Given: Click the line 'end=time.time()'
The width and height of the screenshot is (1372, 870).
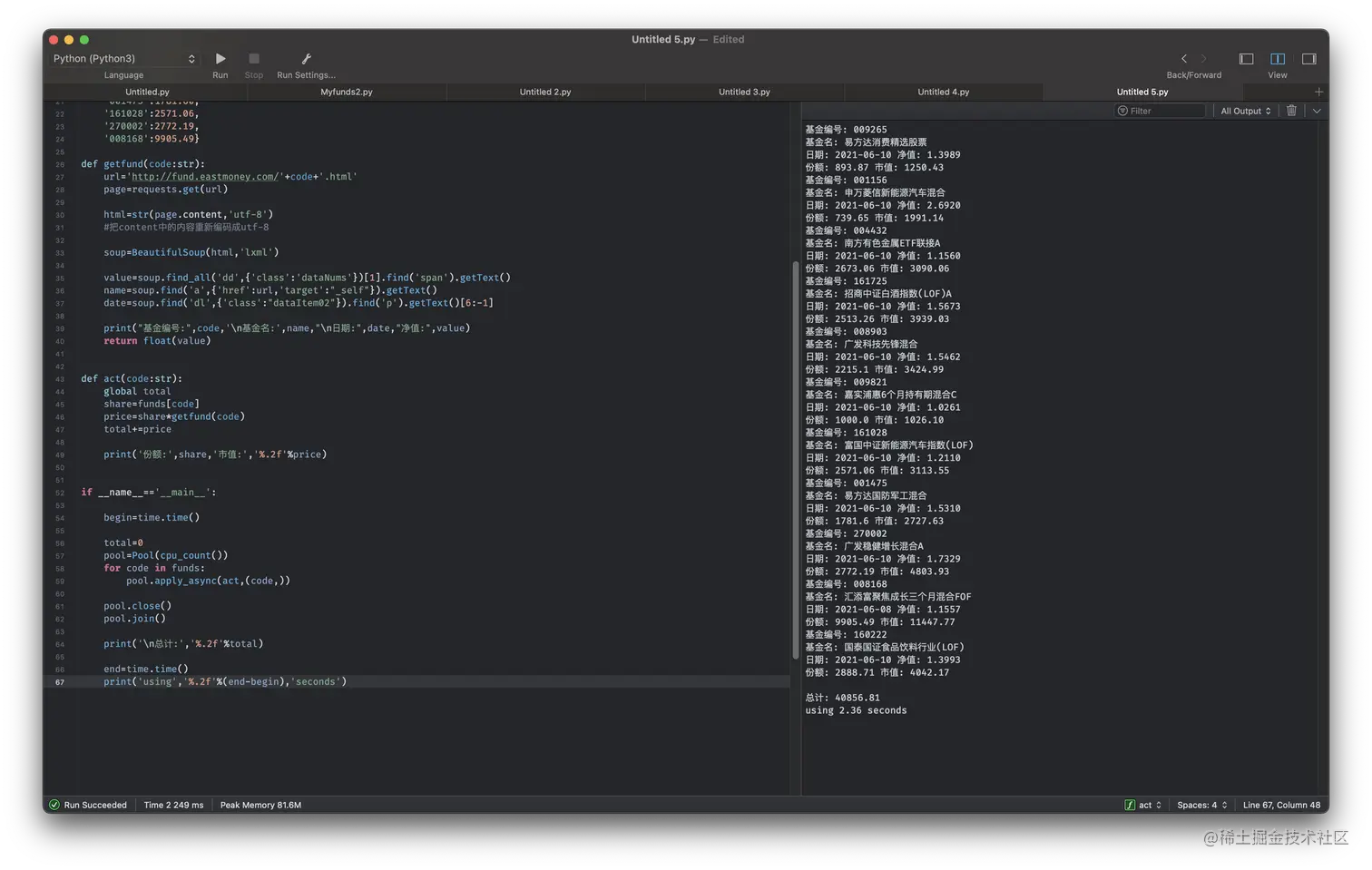Looking at the screenshot, I should (146, 669).
